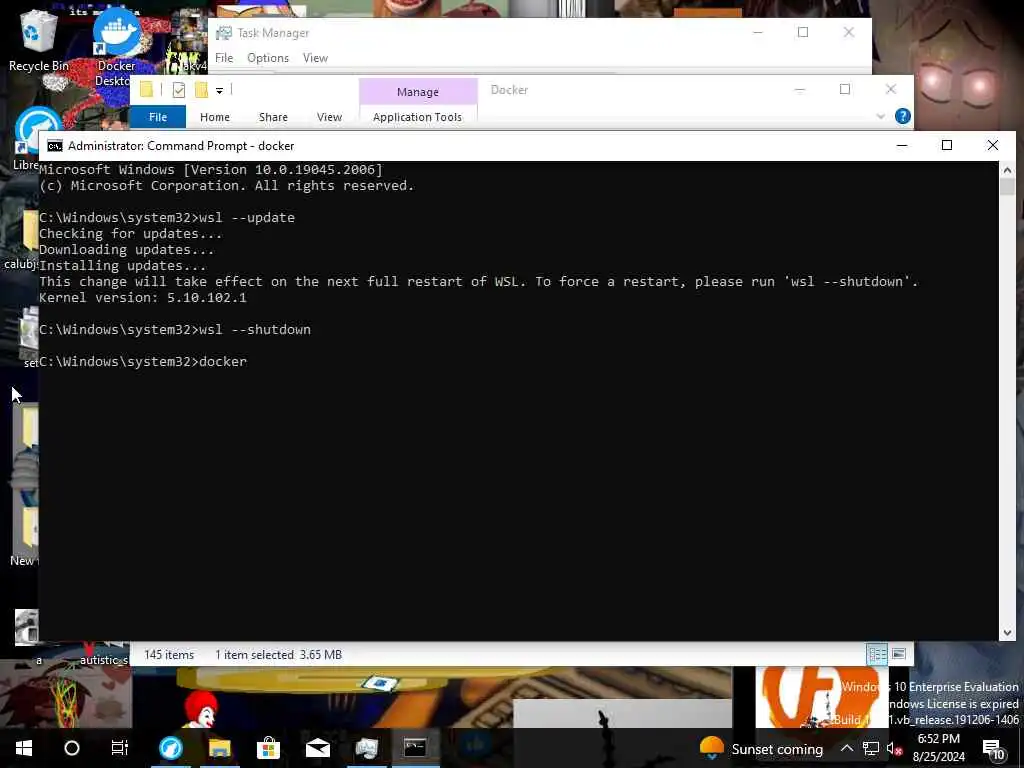1024x768 pixels.
Task: Open Task Manager View menu
Action: tap(315, 58)
